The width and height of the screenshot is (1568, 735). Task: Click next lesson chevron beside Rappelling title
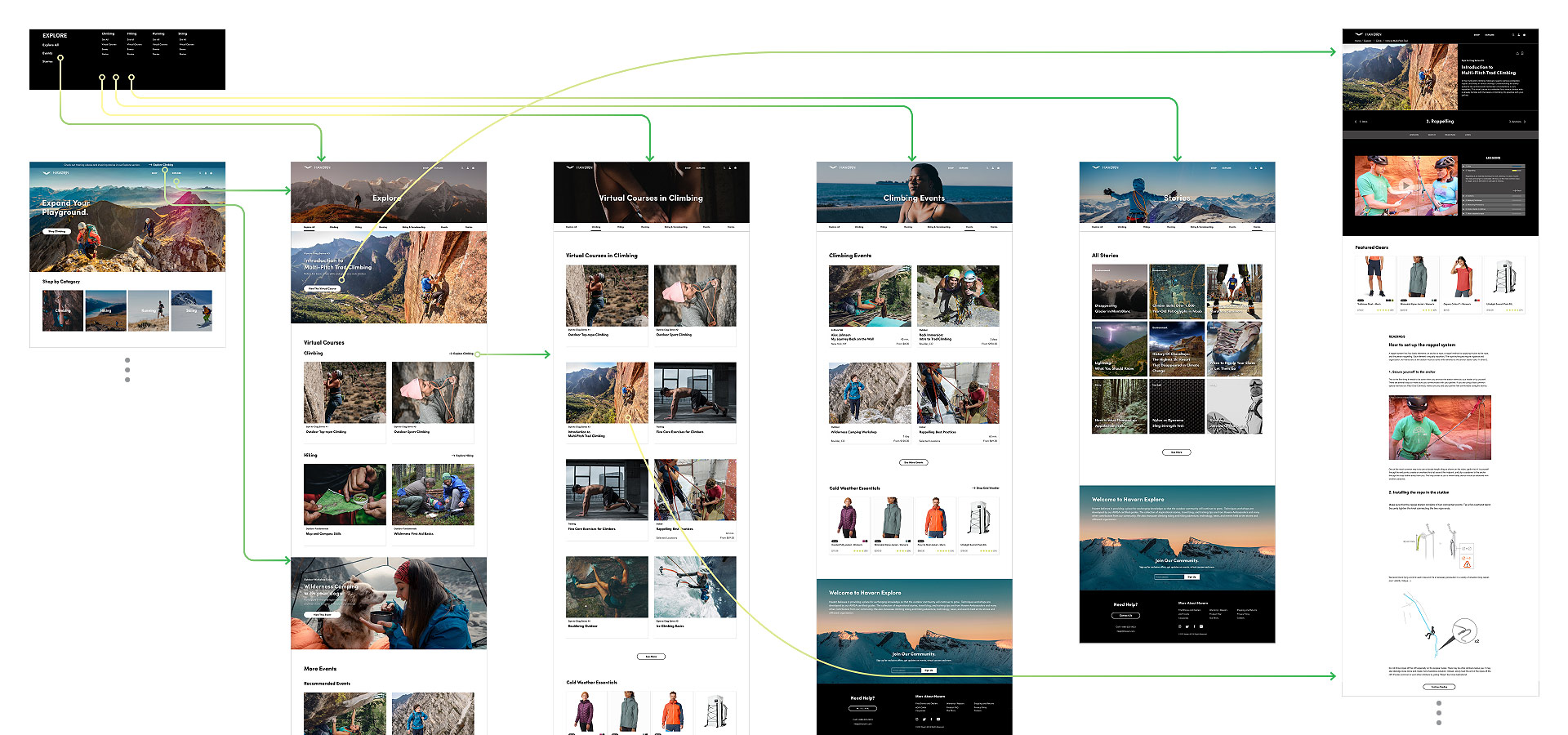(x=1524, y=122)
